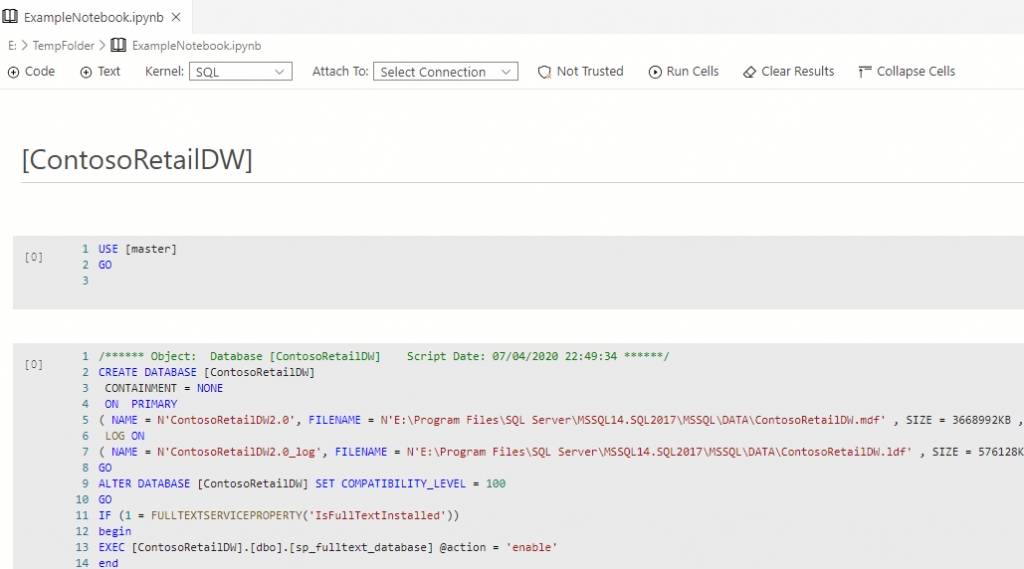Click the begin keyword line
Image resolution: width=1024 pixels, height=569 pixels.
click(115, 531)
